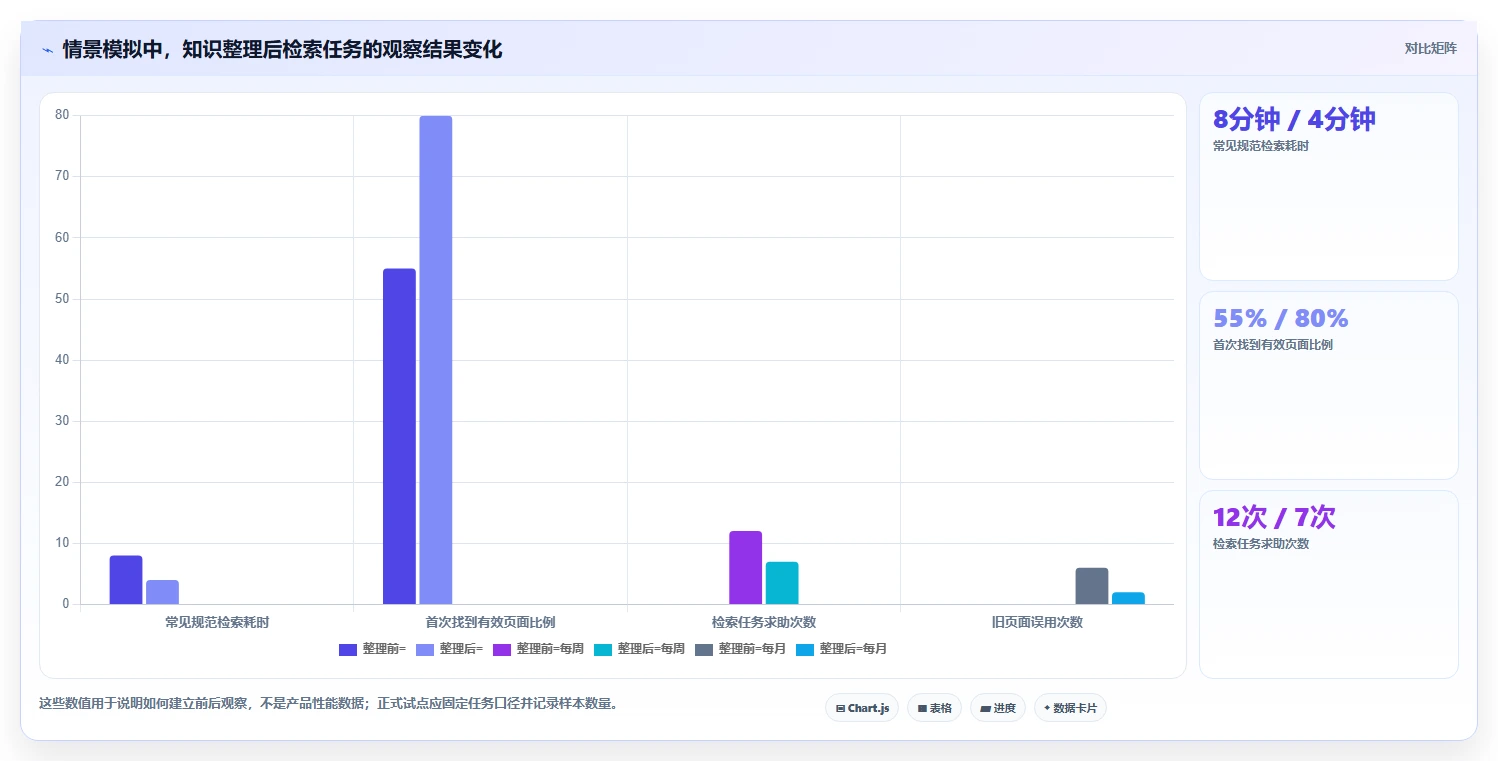Screen dimensions: 1498x761
Task: Click the blue bar for 旧页面误用次数
Action: [x=1128, y=598]
